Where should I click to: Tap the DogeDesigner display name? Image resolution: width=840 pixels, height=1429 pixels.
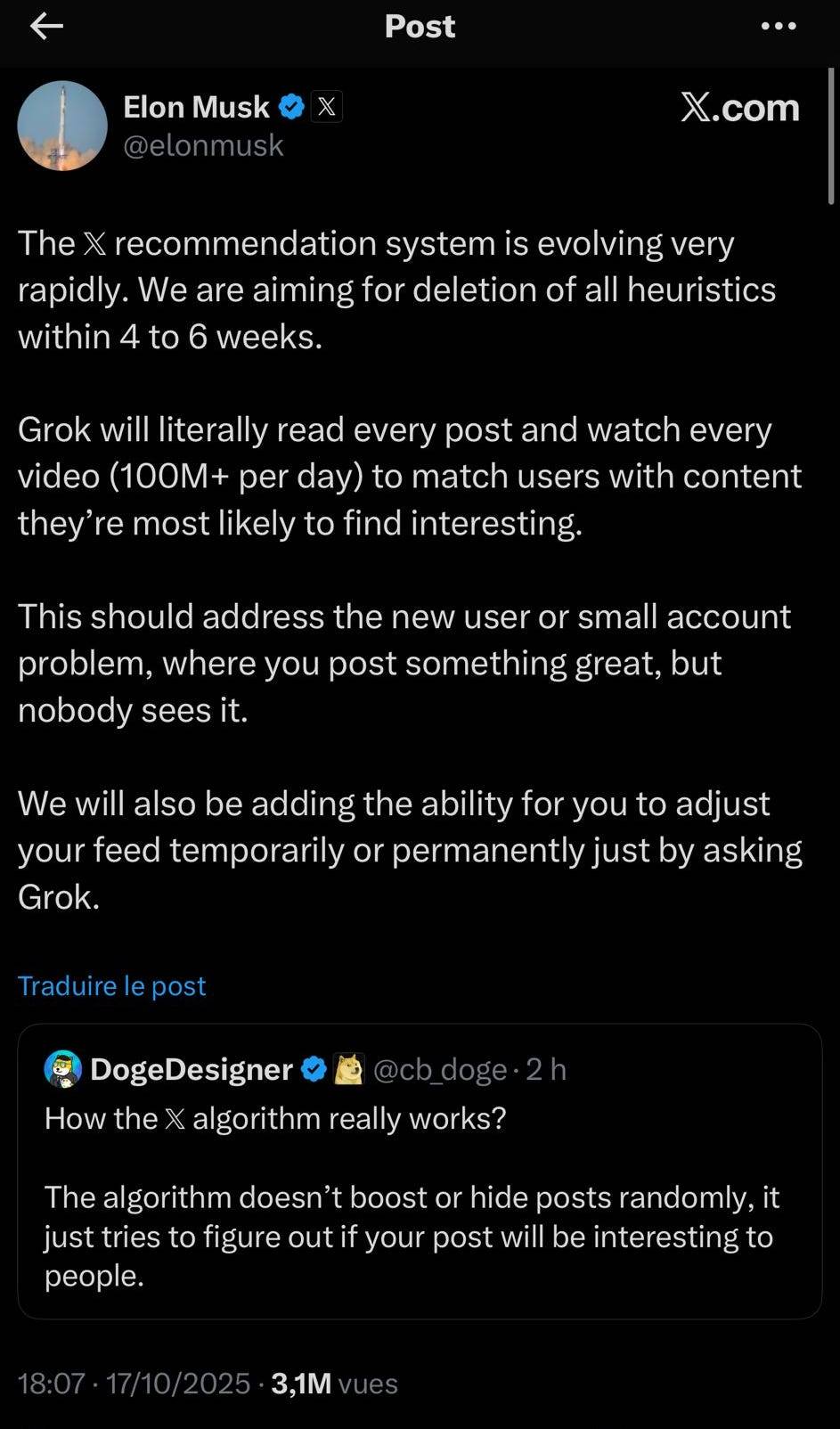tap(192, 1069)
